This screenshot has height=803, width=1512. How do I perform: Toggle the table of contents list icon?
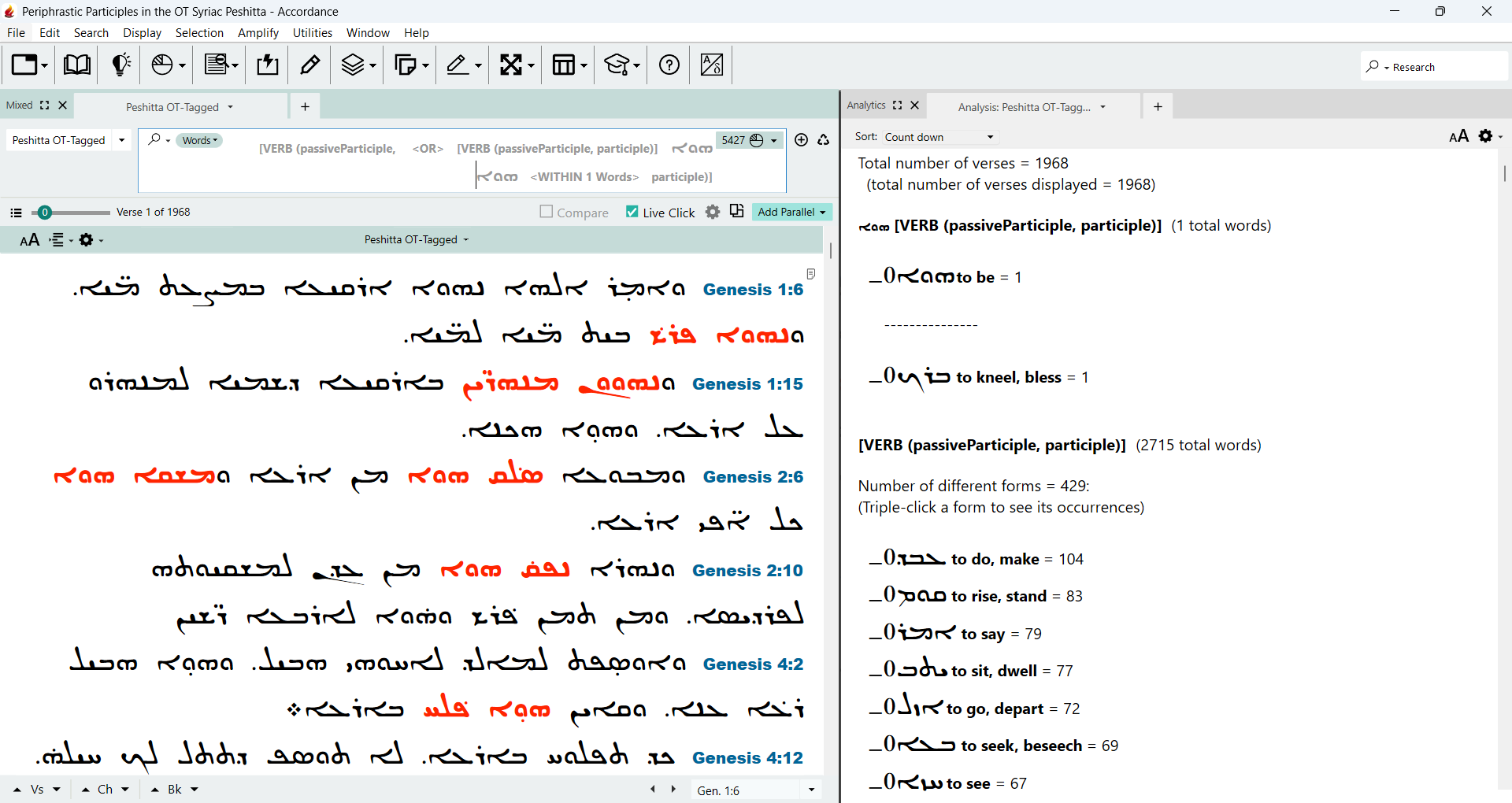click(x=16, y=213)
